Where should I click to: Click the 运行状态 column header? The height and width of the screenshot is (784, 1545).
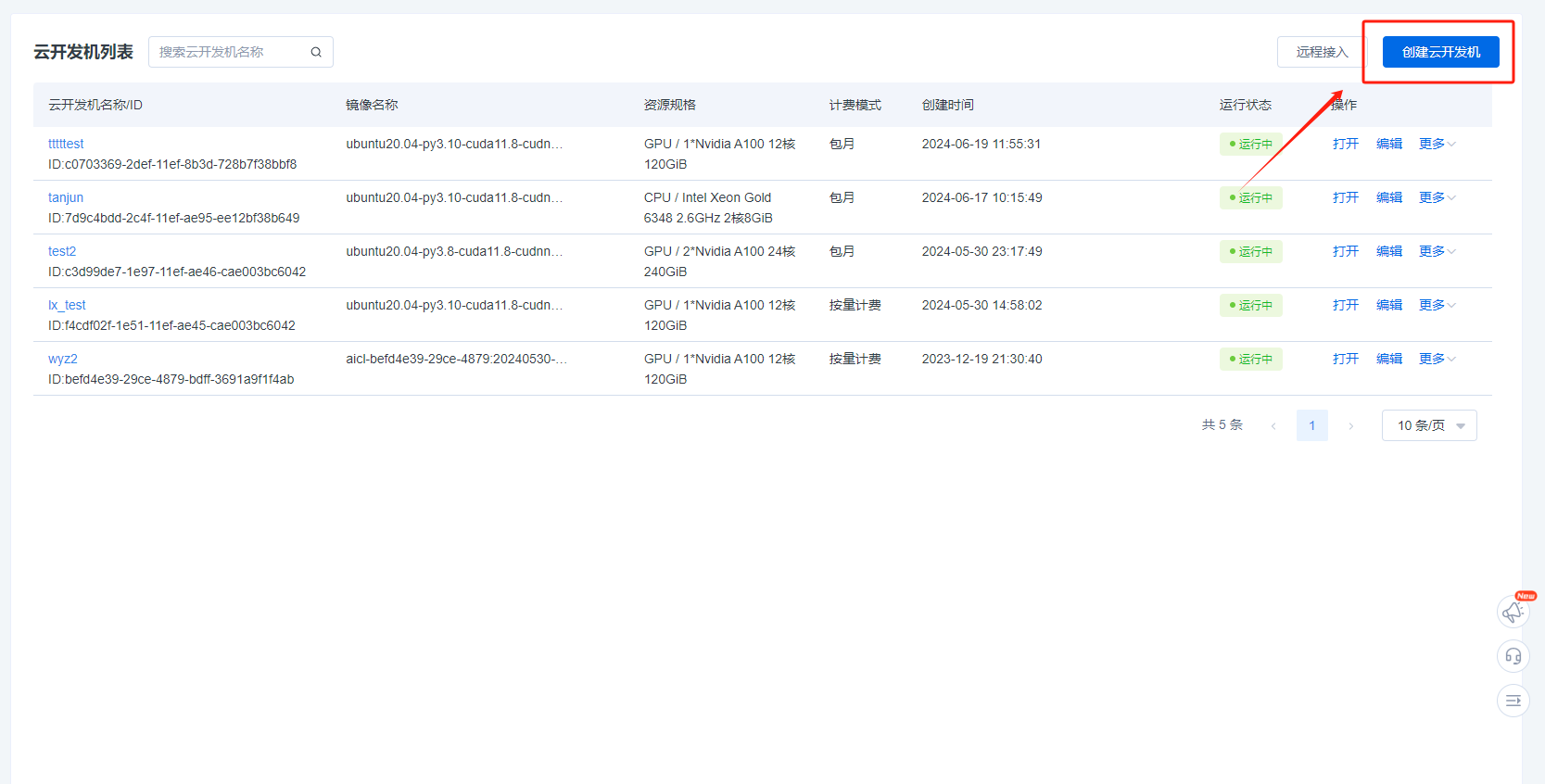(x=1246, y=105)
